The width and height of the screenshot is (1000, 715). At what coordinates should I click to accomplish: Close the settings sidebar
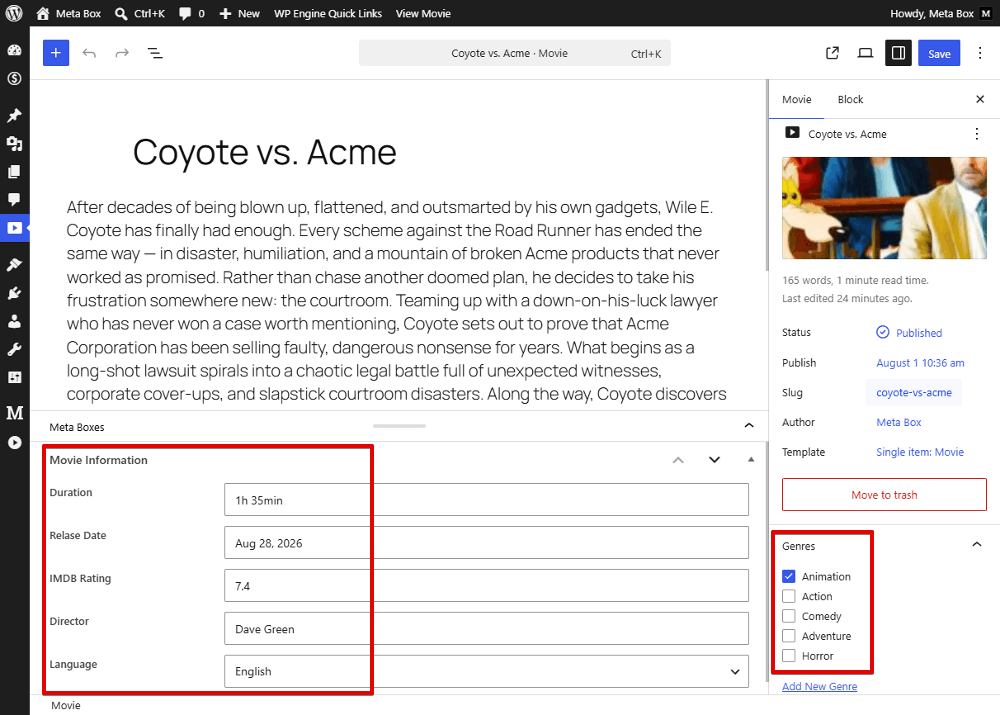pyautogui.click(x=980, y=100)
